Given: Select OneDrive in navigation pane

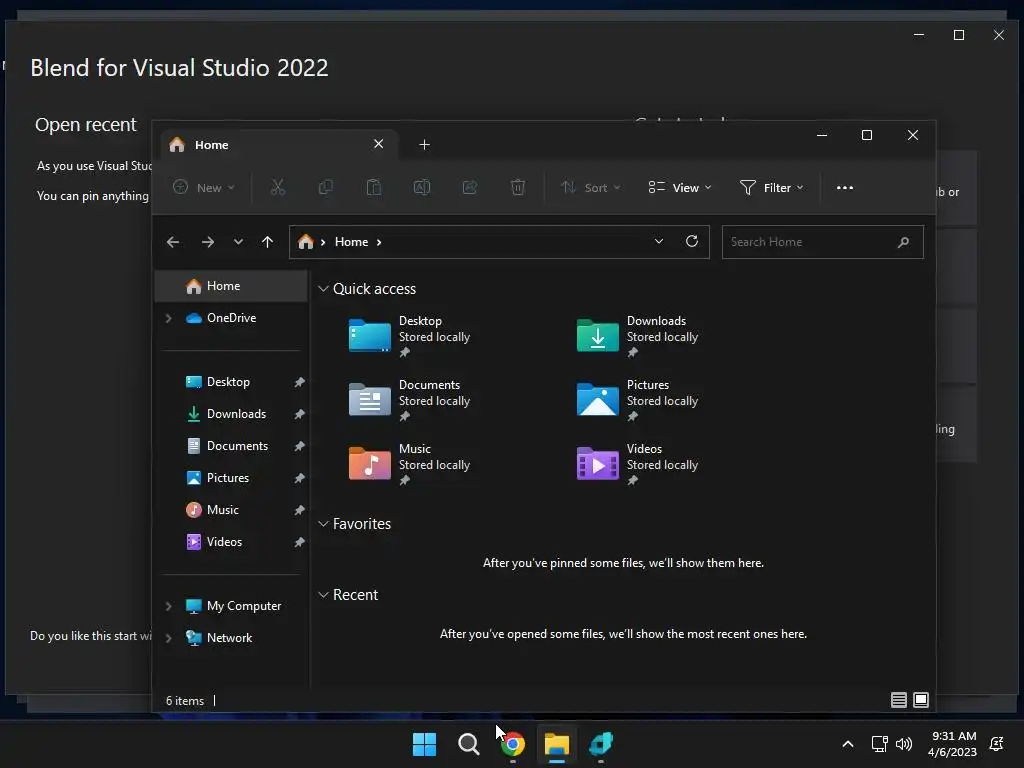Looking at the screenshot, I should click(x=231, y=318).
